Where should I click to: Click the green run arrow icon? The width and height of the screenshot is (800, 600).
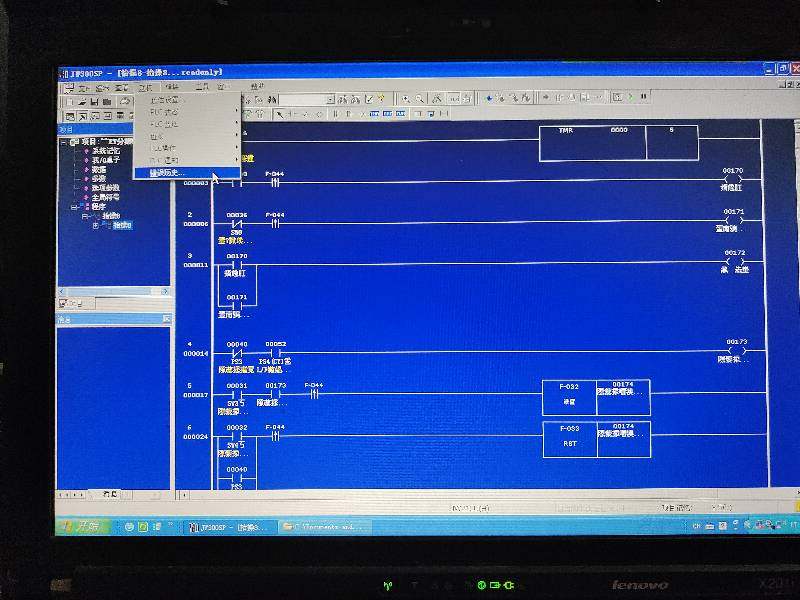[631, 96]
